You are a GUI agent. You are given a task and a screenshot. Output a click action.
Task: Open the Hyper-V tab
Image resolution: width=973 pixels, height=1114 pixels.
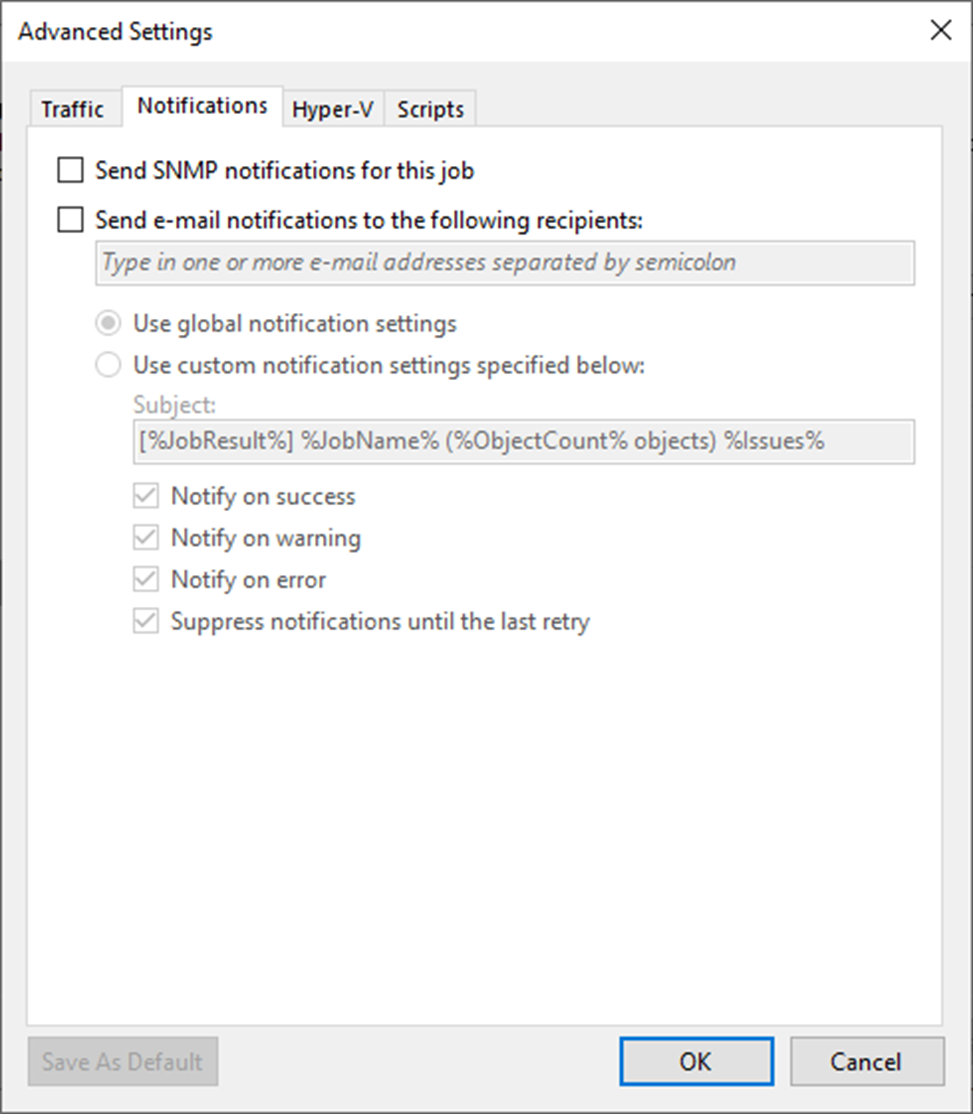click(x=332, y=109)
